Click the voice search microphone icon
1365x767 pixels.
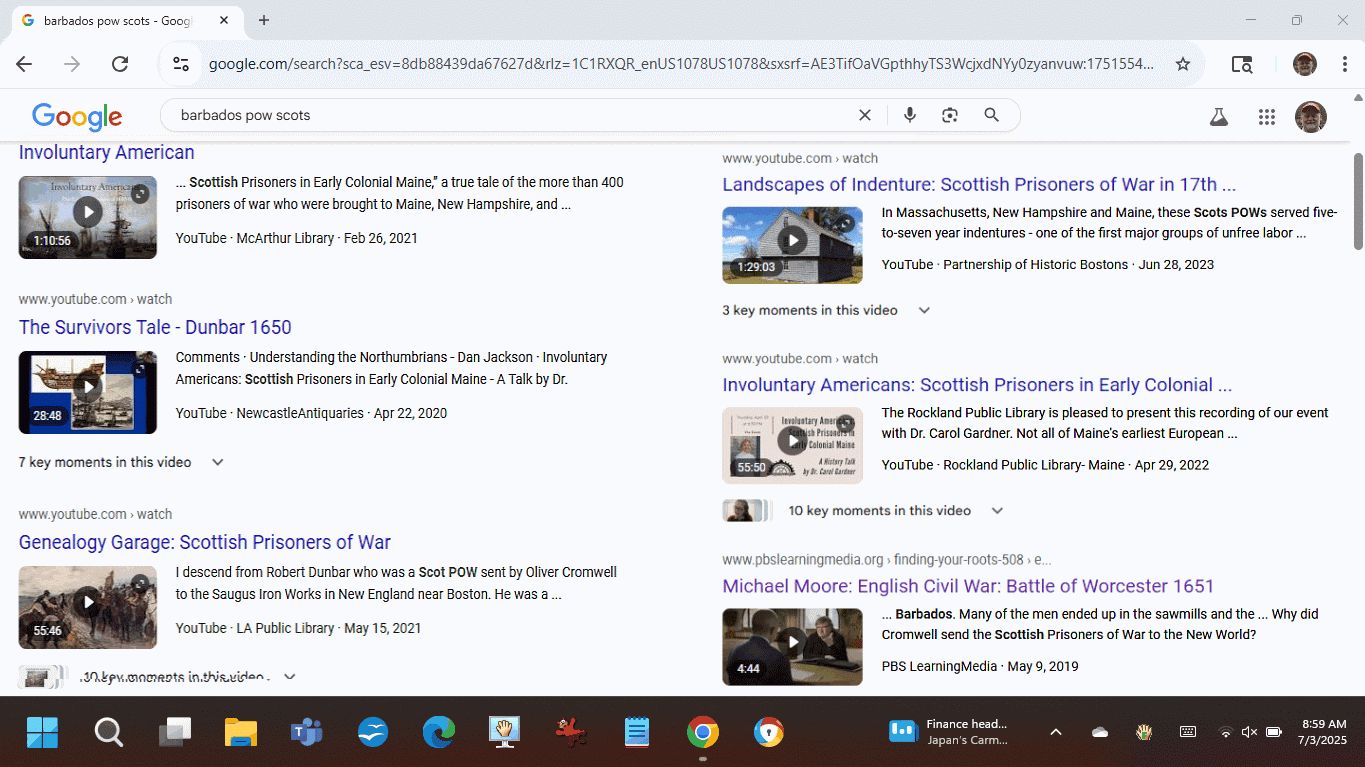(909, 115)
